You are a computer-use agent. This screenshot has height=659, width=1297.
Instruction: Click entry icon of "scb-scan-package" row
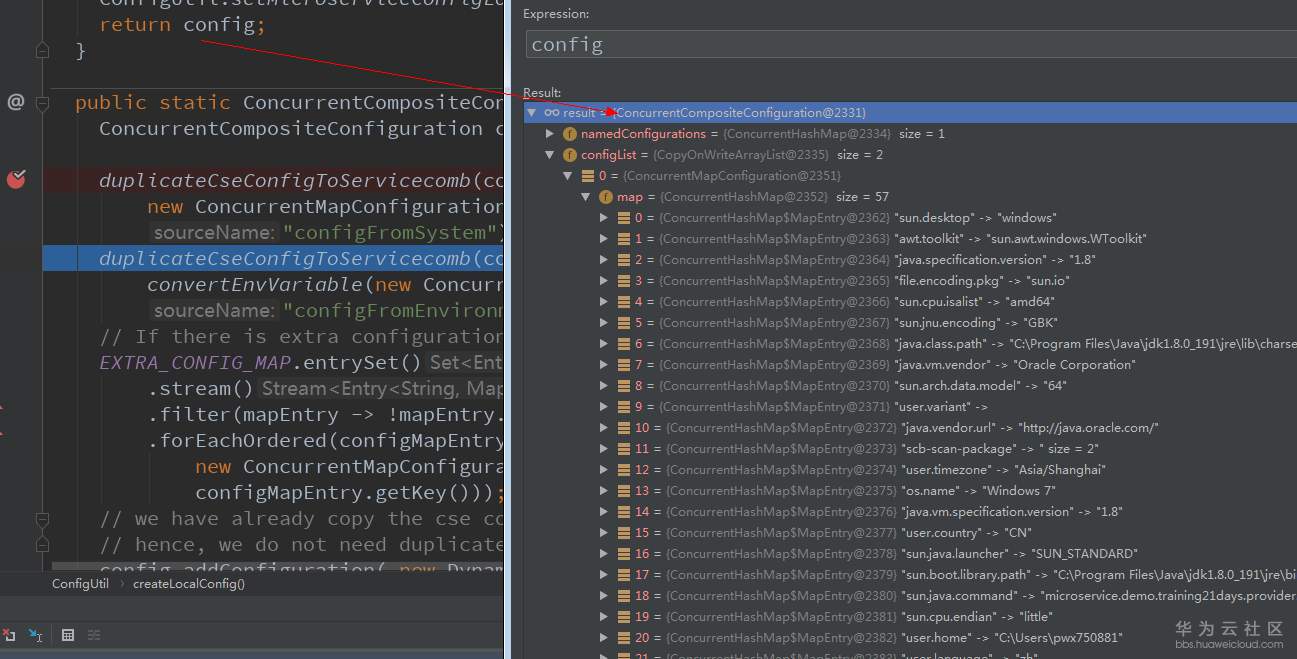coord(624,449)
